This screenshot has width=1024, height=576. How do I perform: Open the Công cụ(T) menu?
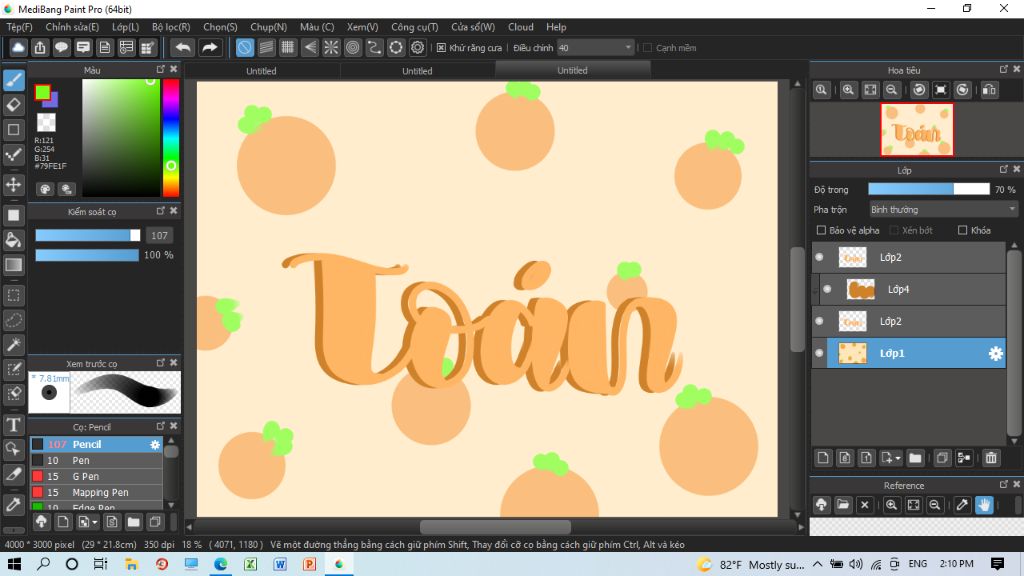[415, 27]
